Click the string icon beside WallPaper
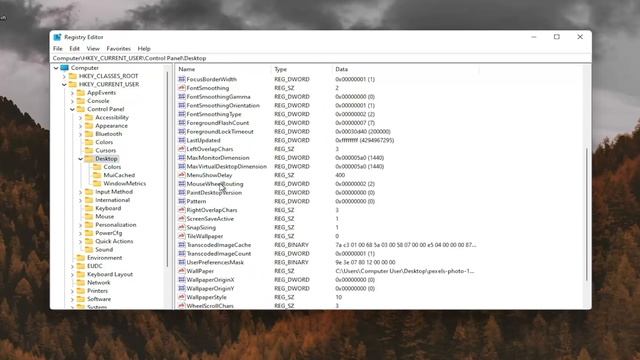This screenshot has height=360, width=640. (x=182, y=271)
